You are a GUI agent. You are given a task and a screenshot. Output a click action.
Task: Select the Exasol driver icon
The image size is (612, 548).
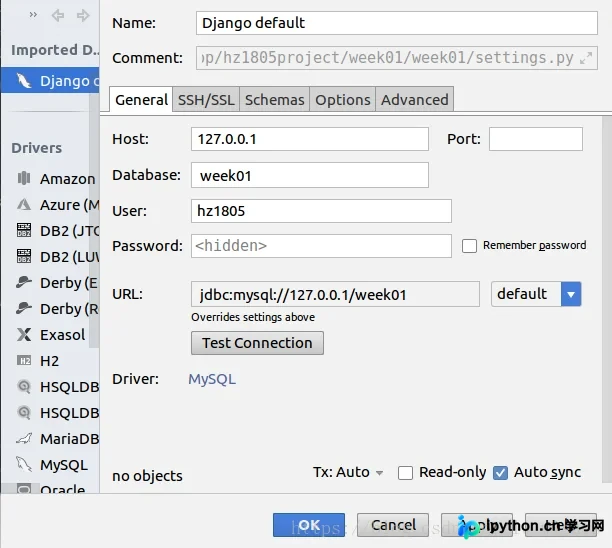[x=24, y=334]
